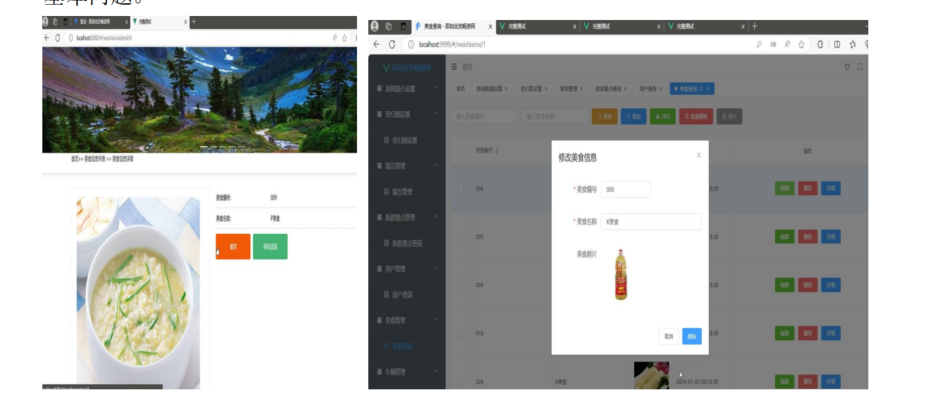
Task: Open 用户查询 in the sidebar
Action: (407, 294)
